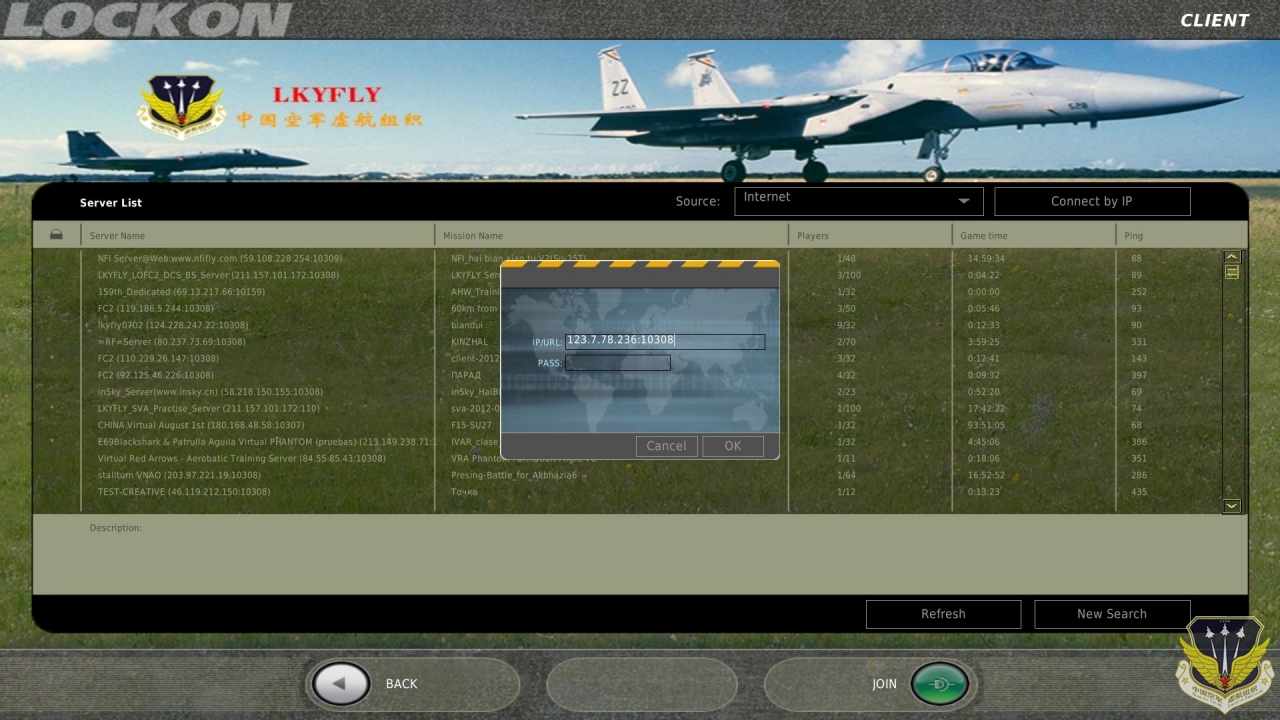
Task: Click the ping value 143
Action: [1139, 358]
